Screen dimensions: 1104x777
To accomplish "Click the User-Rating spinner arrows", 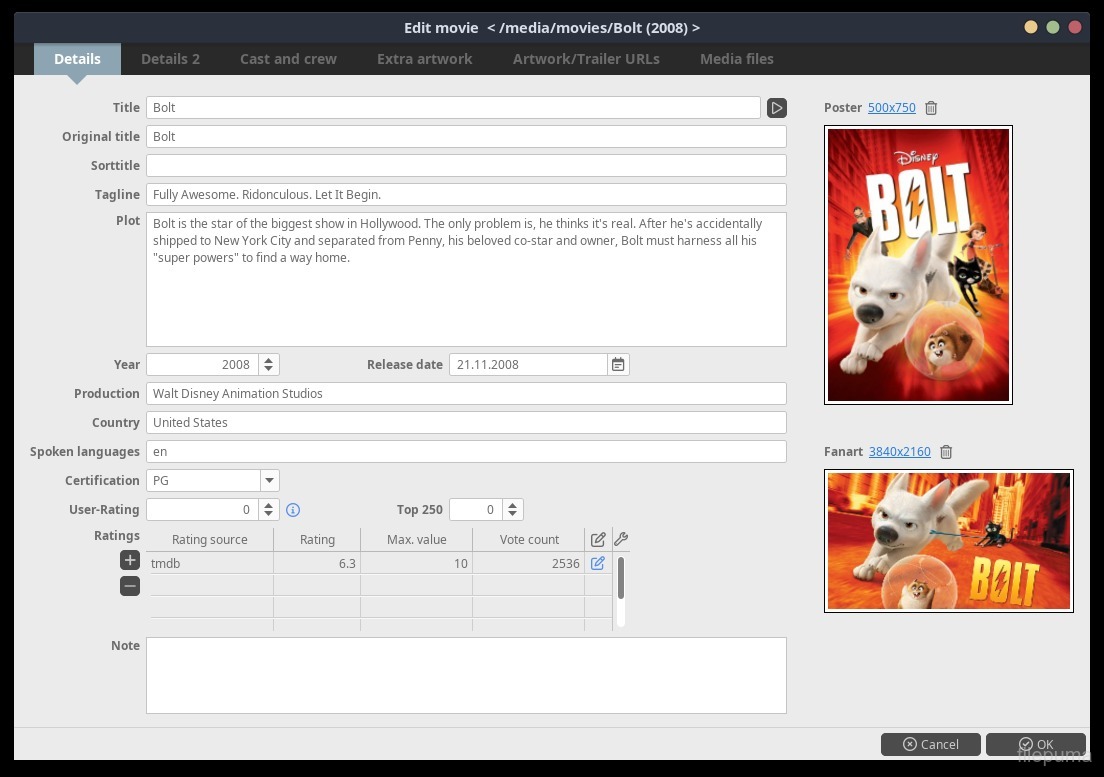I will [x=269, y=510].
